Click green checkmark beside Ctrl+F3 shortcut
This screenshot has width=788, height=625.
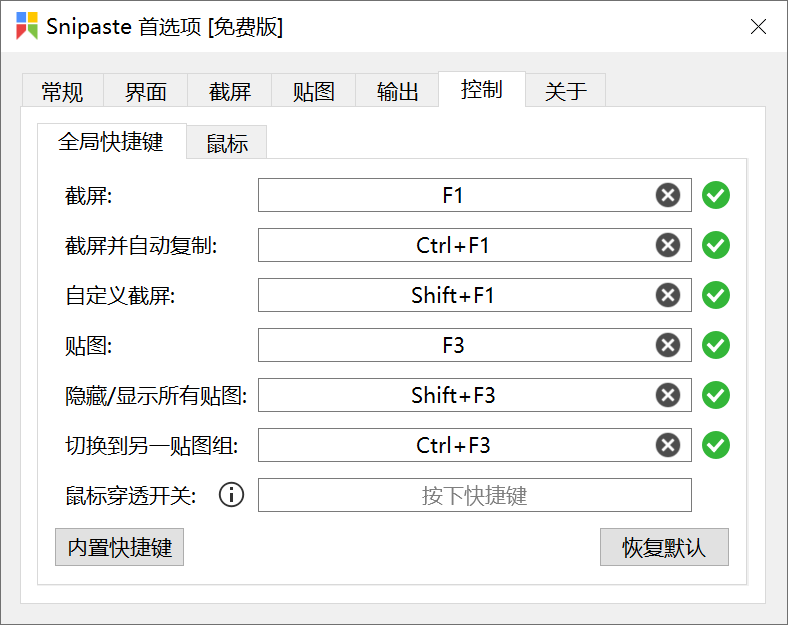[x=716, y=445]
